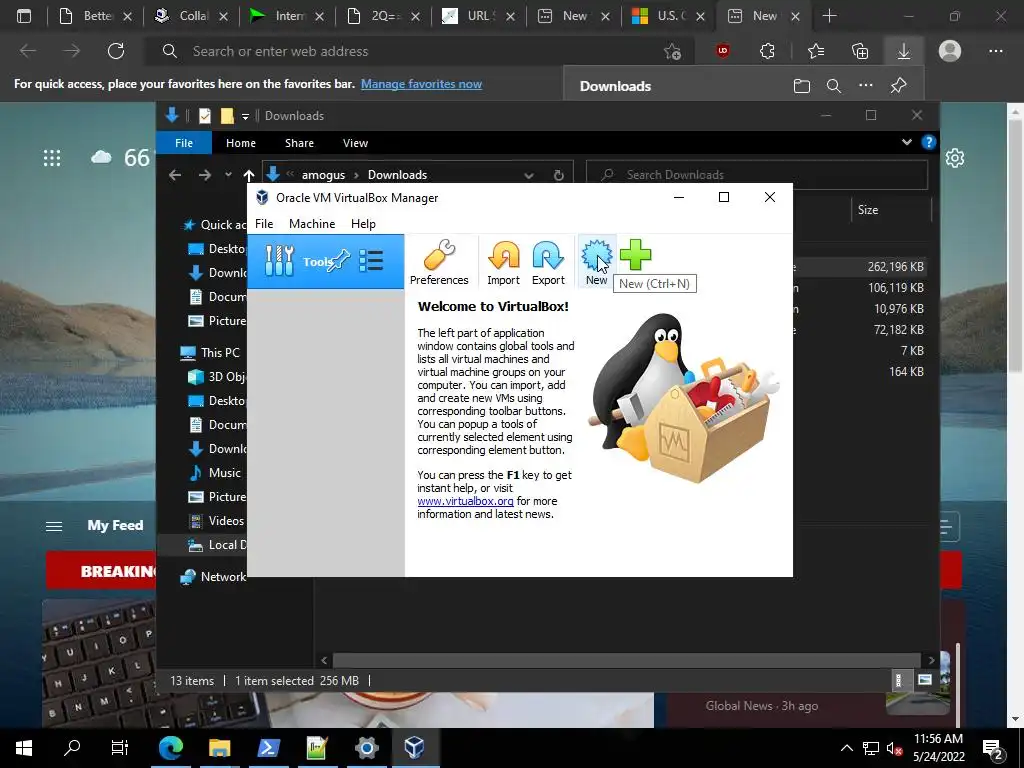This screenshot has height=768, width=1024.
Task: Select Videos in Explorer navigation pane
Action: 216,520
